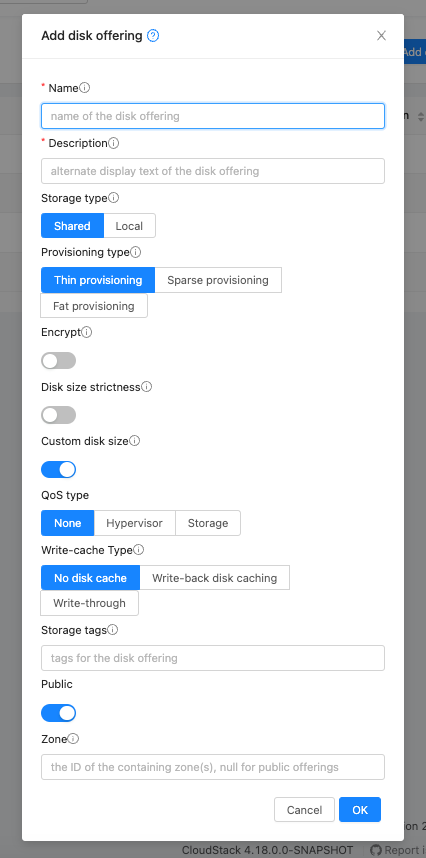
Task: Select Hypervisor QoS type
Action: pos(135,523)
